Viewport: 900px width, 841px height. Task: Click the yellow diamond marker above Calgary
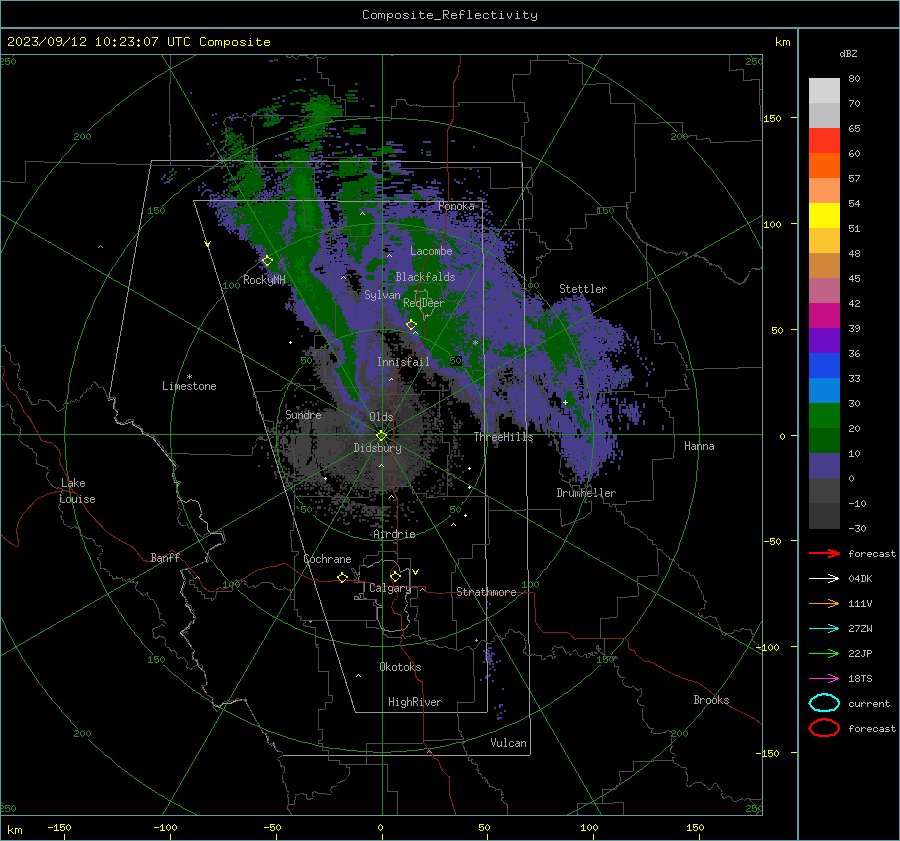[395, 576]
